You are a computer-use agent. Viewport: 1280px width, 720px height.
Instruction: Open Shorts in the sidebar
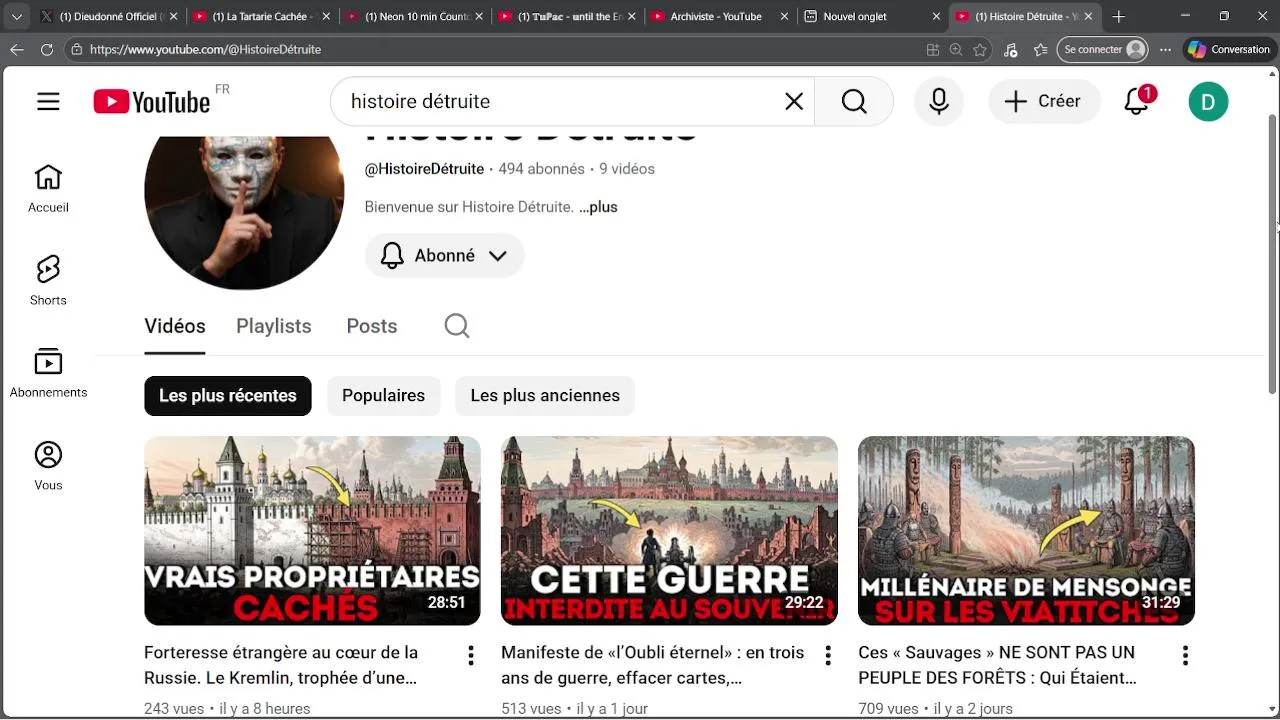pyautogui.click(x=48, y=281)
